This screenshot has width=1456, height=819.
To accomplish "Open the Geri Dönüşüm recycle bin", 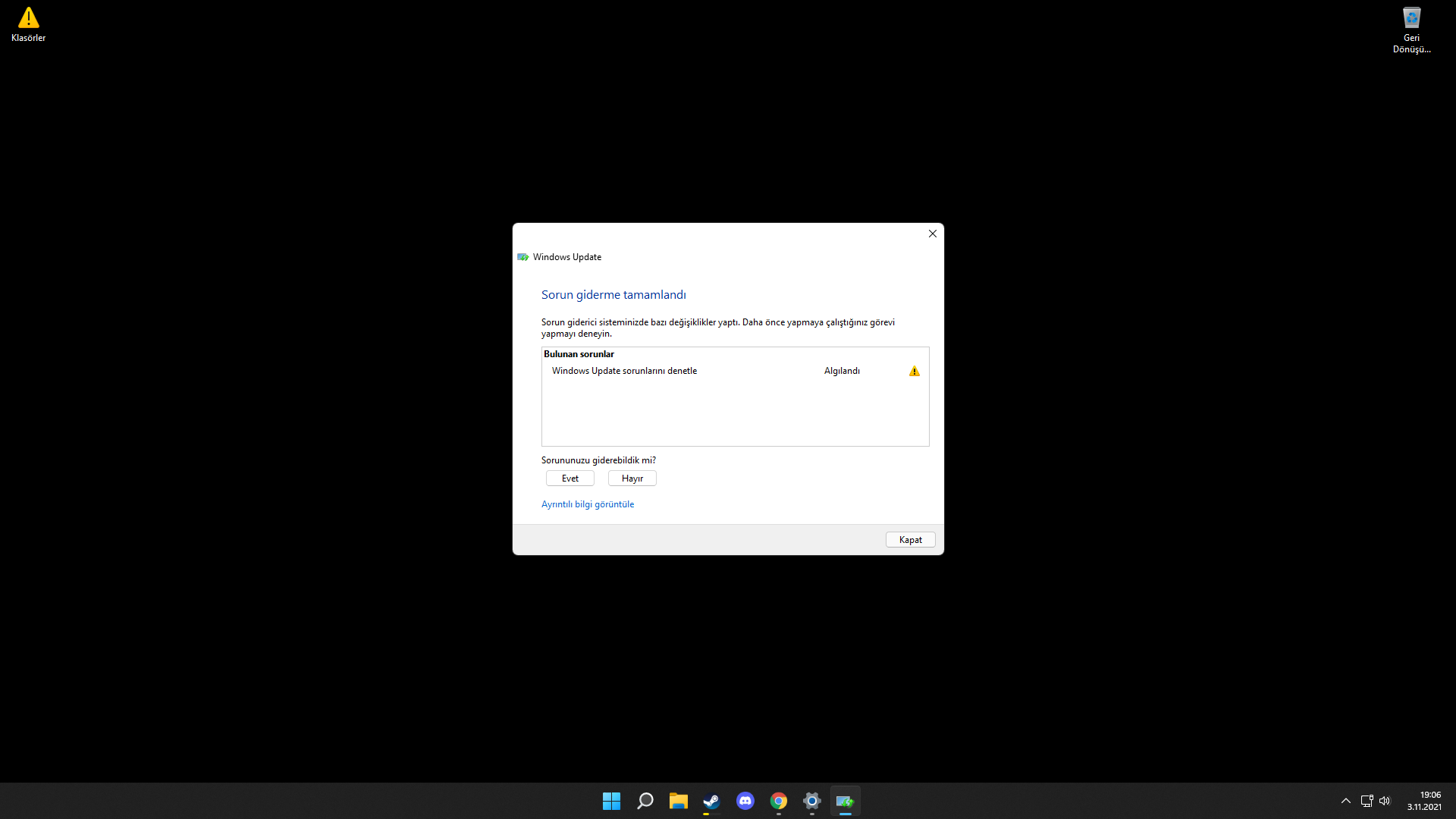I will (x=1411, y=29).
